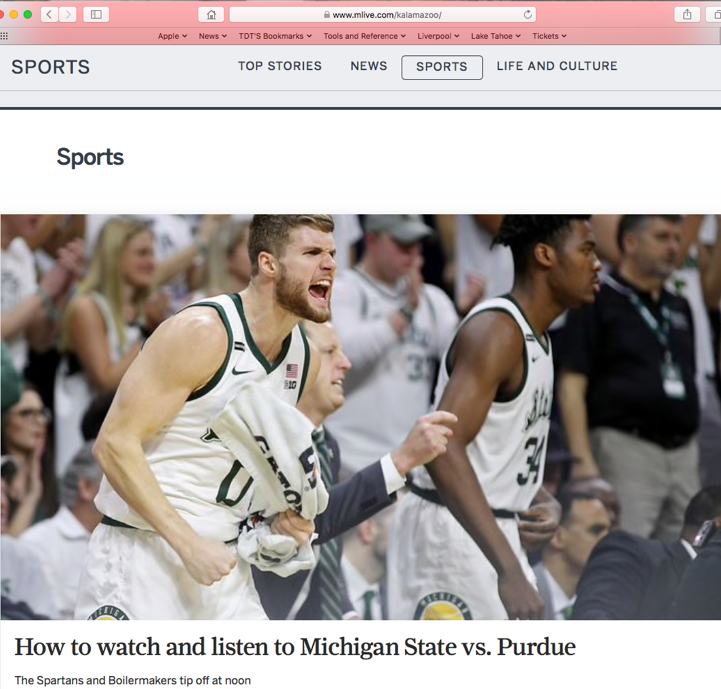Click the bookmarks grid icon
This screenshot has height=689, width=721.
click(x=5, y=36)
